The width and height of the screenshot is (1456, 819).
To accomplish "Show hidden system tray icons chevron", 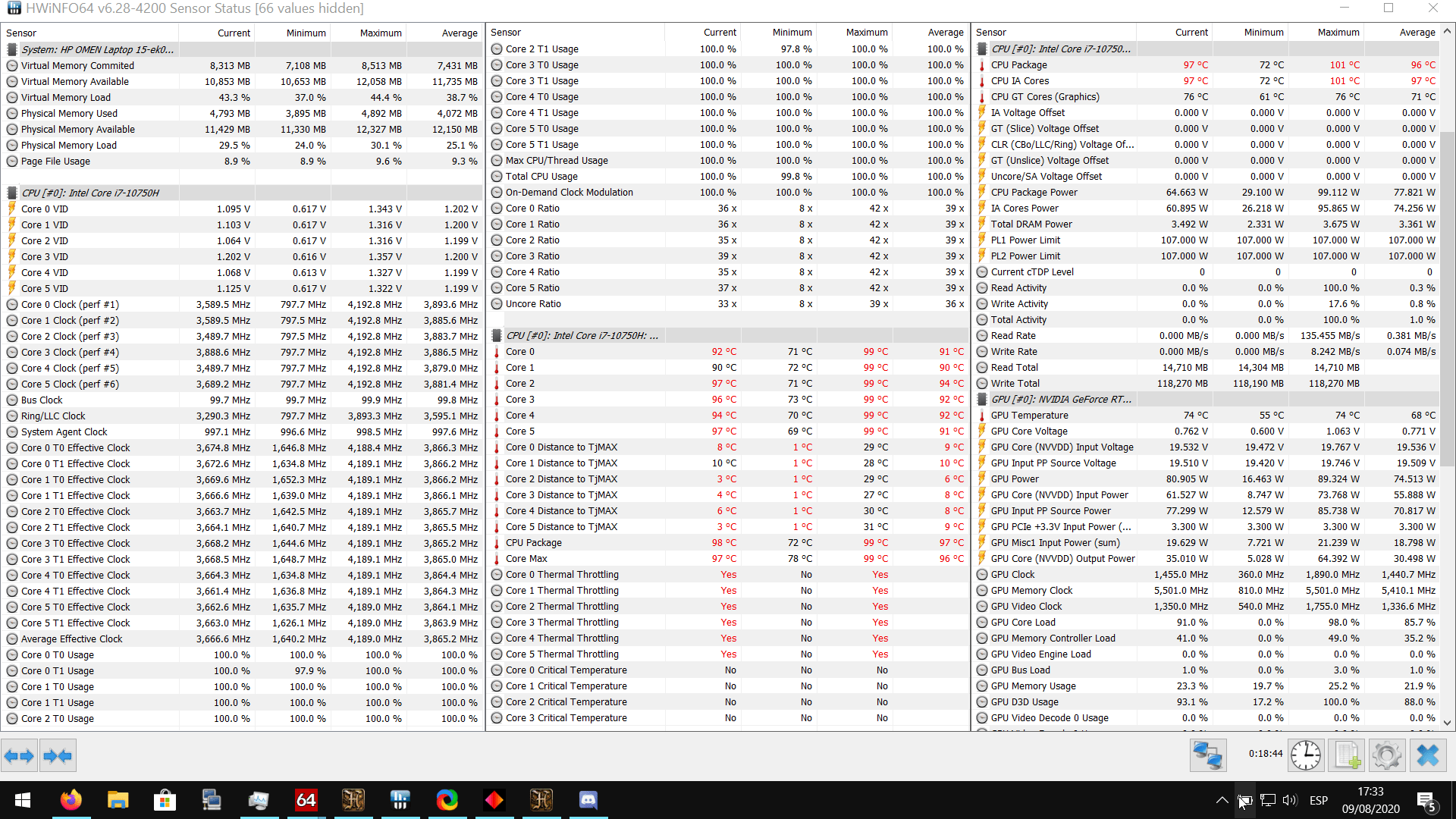I will click(x=1222, y=800).
